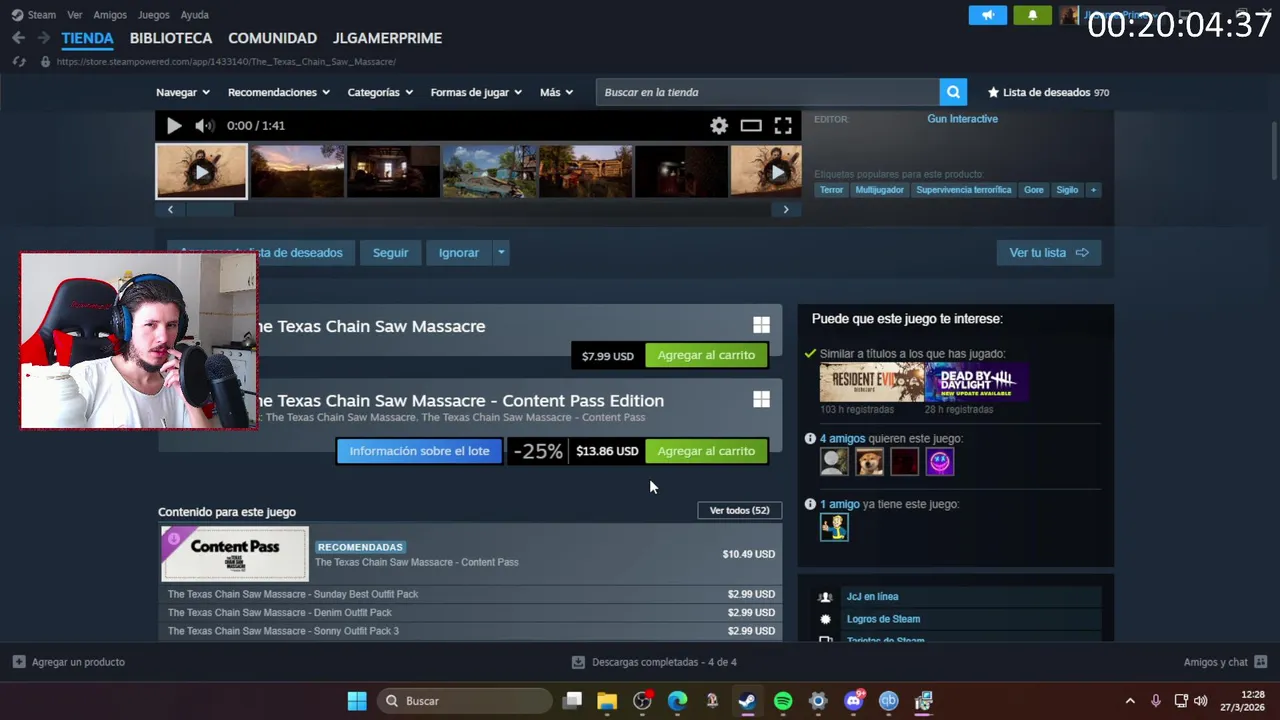The image size is (1280, 720).
Task: Mute the trailer volume speaker icon
Action: tap(204, 126)
